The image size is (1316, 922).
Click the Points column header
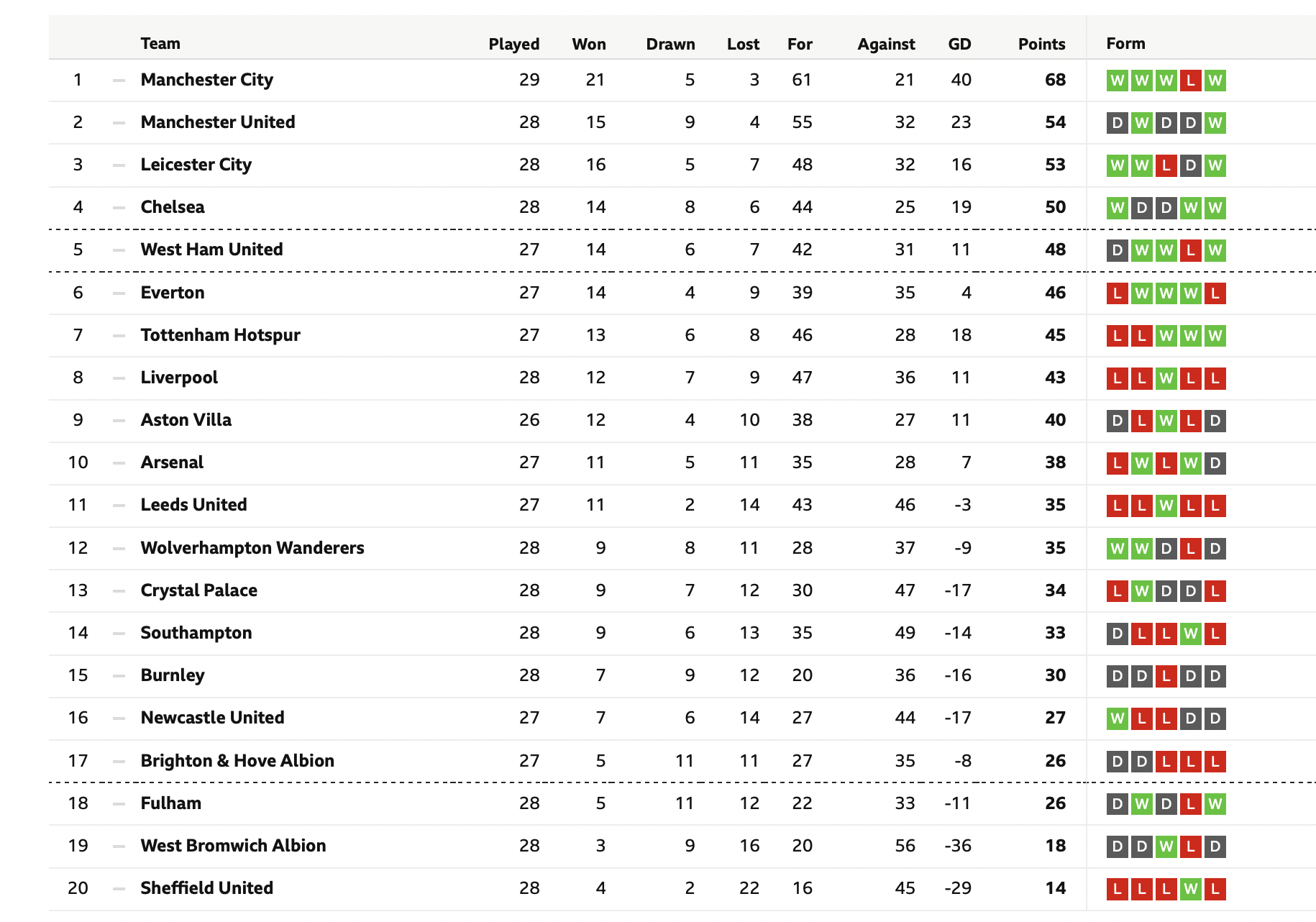1041,44
